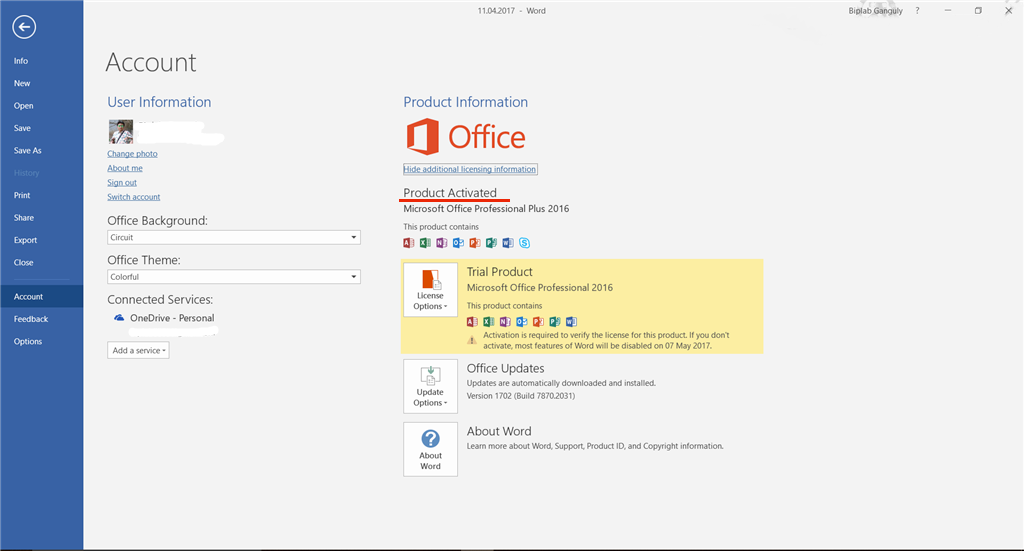Click PowerPoint icon under Professional Plus 2016
1024x551 pixels.
pos(475,243)
